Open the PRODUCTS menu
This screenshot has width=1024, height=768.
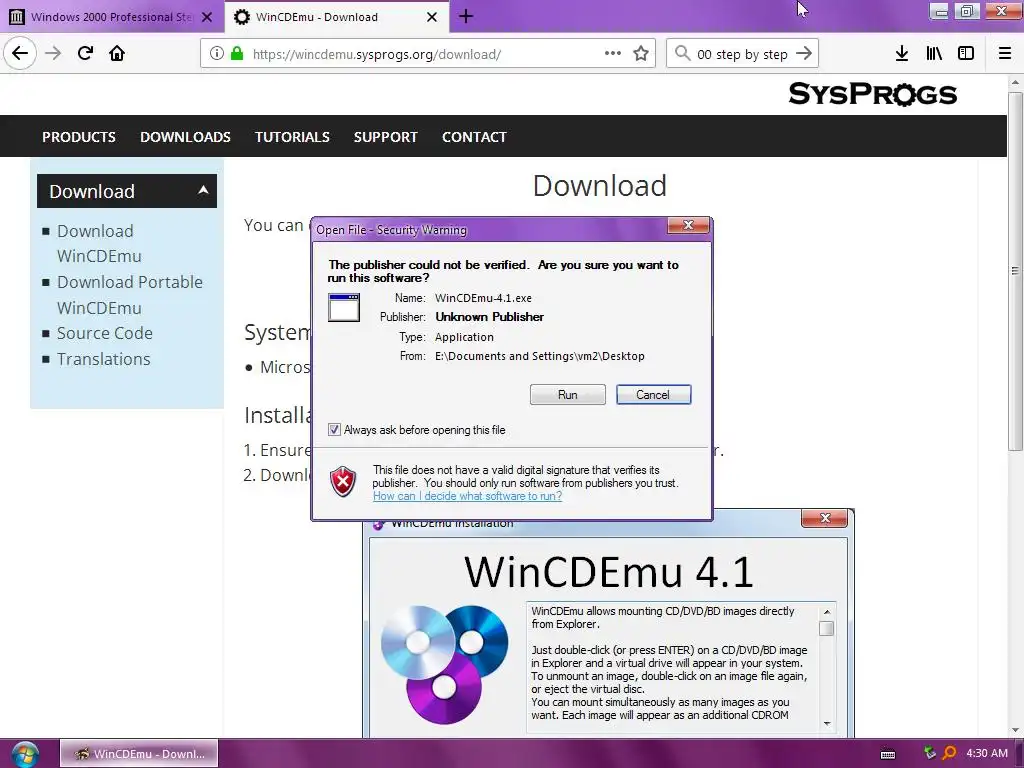(x=79, y=137)
